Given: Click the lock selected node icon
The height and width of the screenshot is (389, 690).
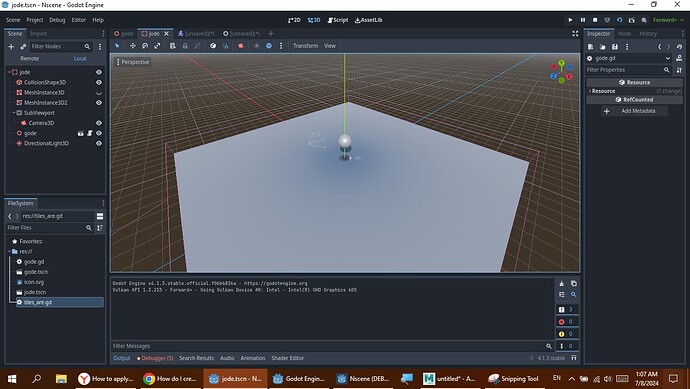Looking at the screenshot, I should pos(185,46).
